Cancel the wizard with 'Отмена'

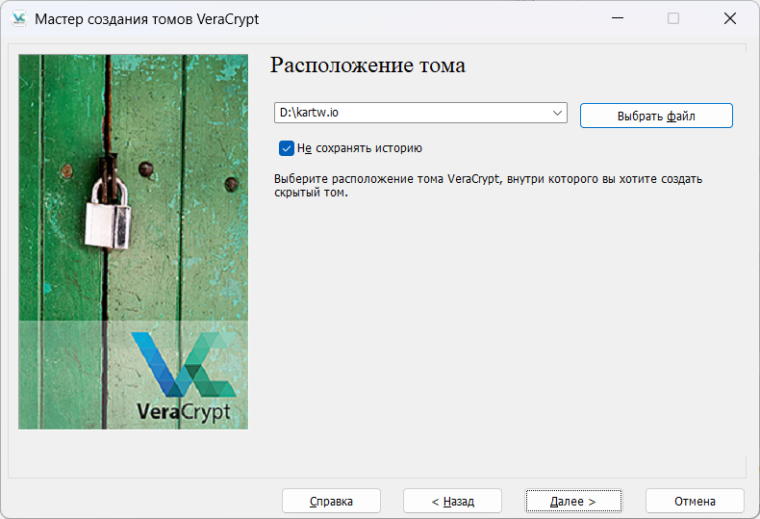click(694, 501)
